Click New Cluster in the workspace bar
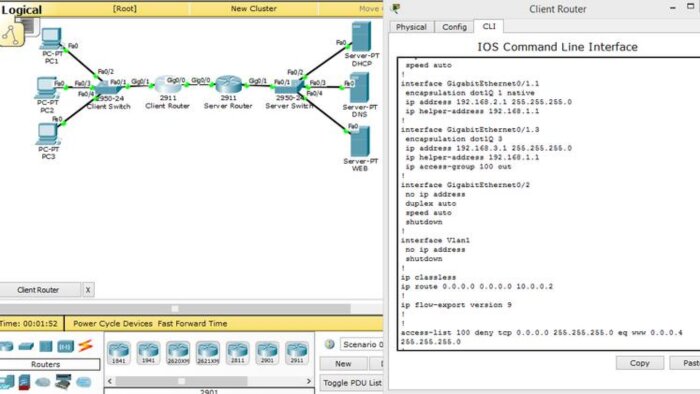700x394 pixels. click(253, 8)
